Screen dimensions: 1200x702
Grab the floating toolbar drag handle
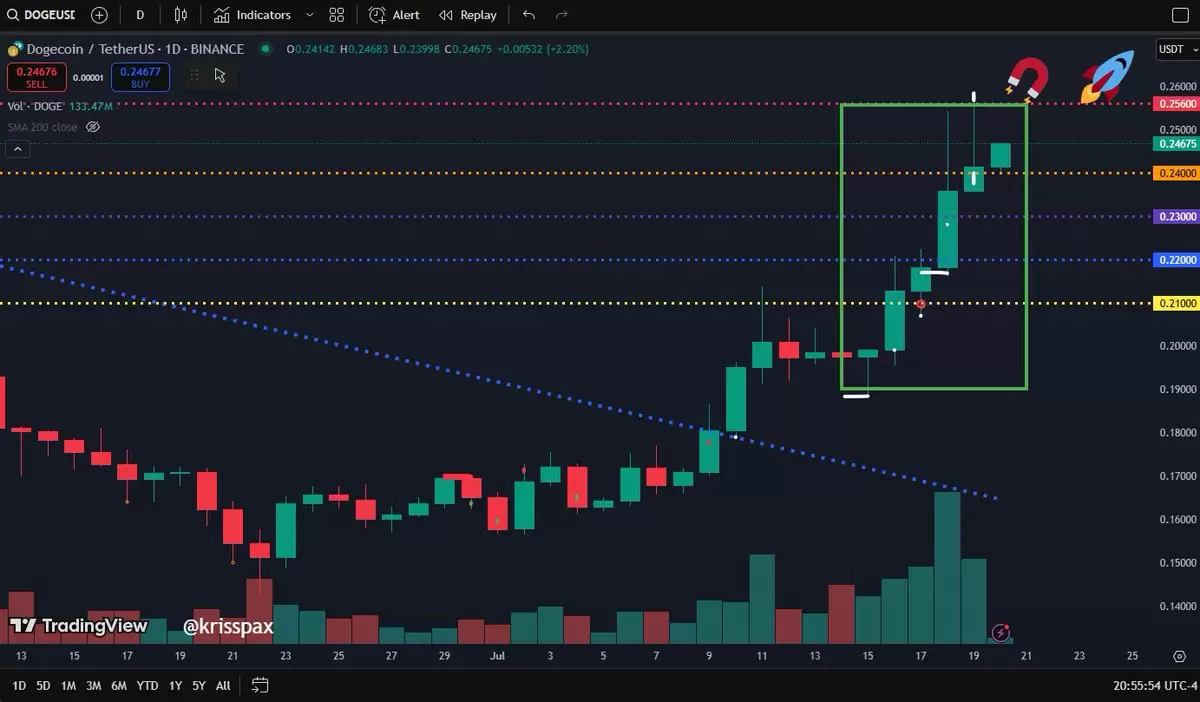[x=194, y=75]
